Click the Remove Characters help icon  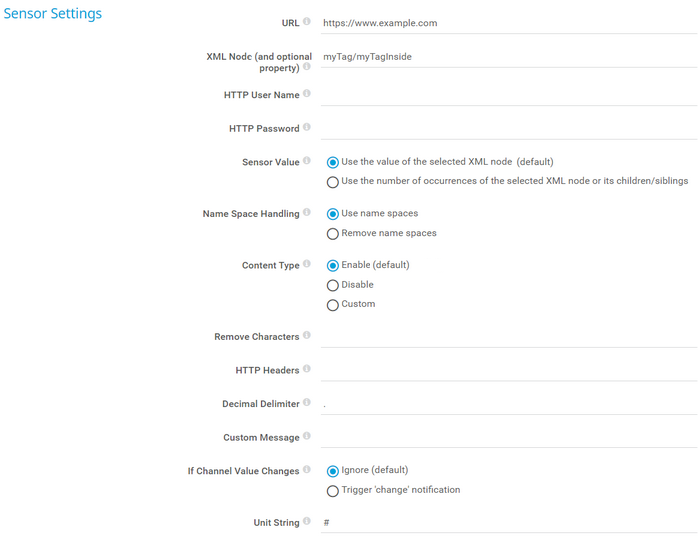point(307,336)
